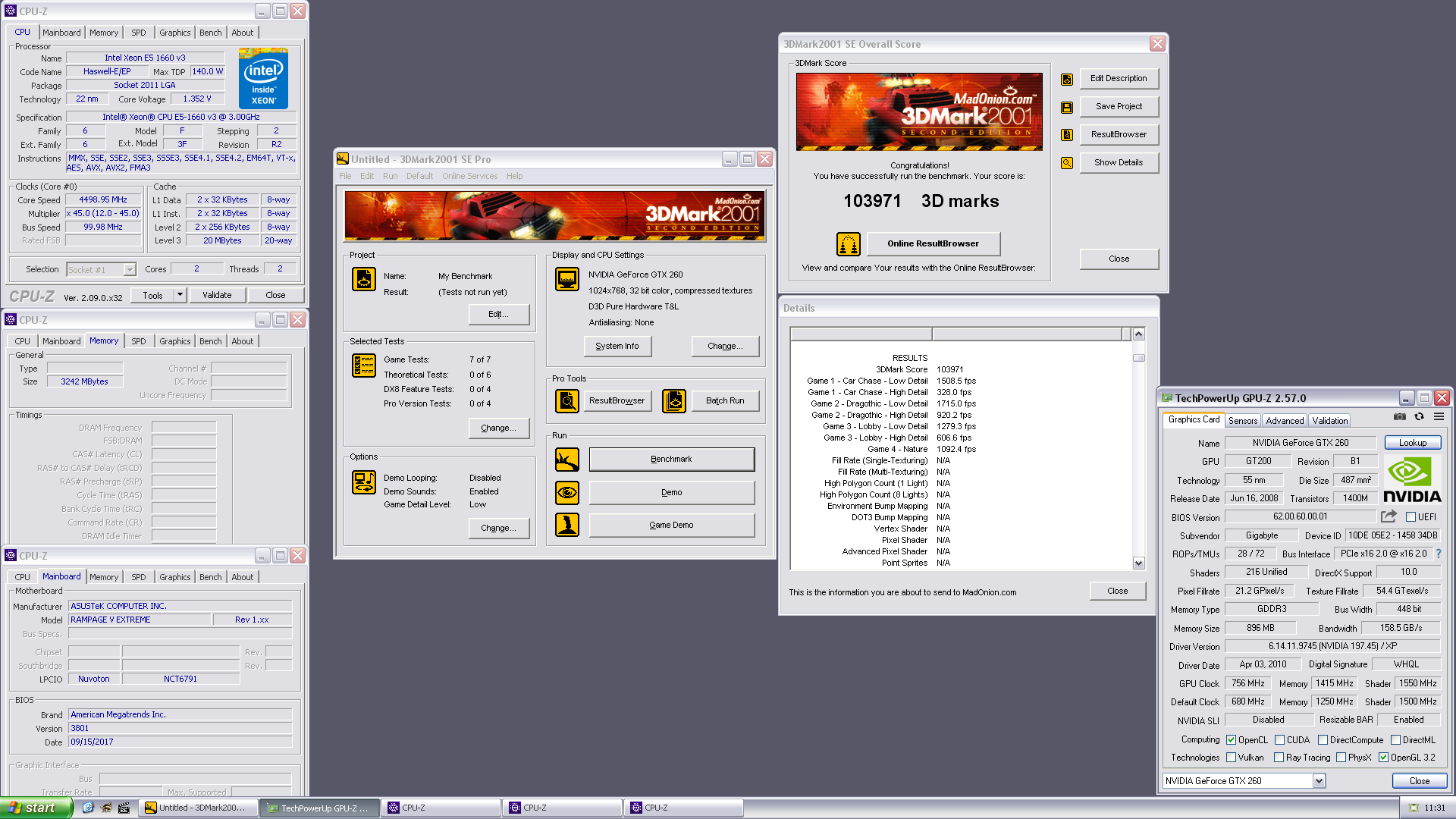Screen dimensions: 1456x819
Task: Start a Batch Run using its icon
Action: point(673,400)
